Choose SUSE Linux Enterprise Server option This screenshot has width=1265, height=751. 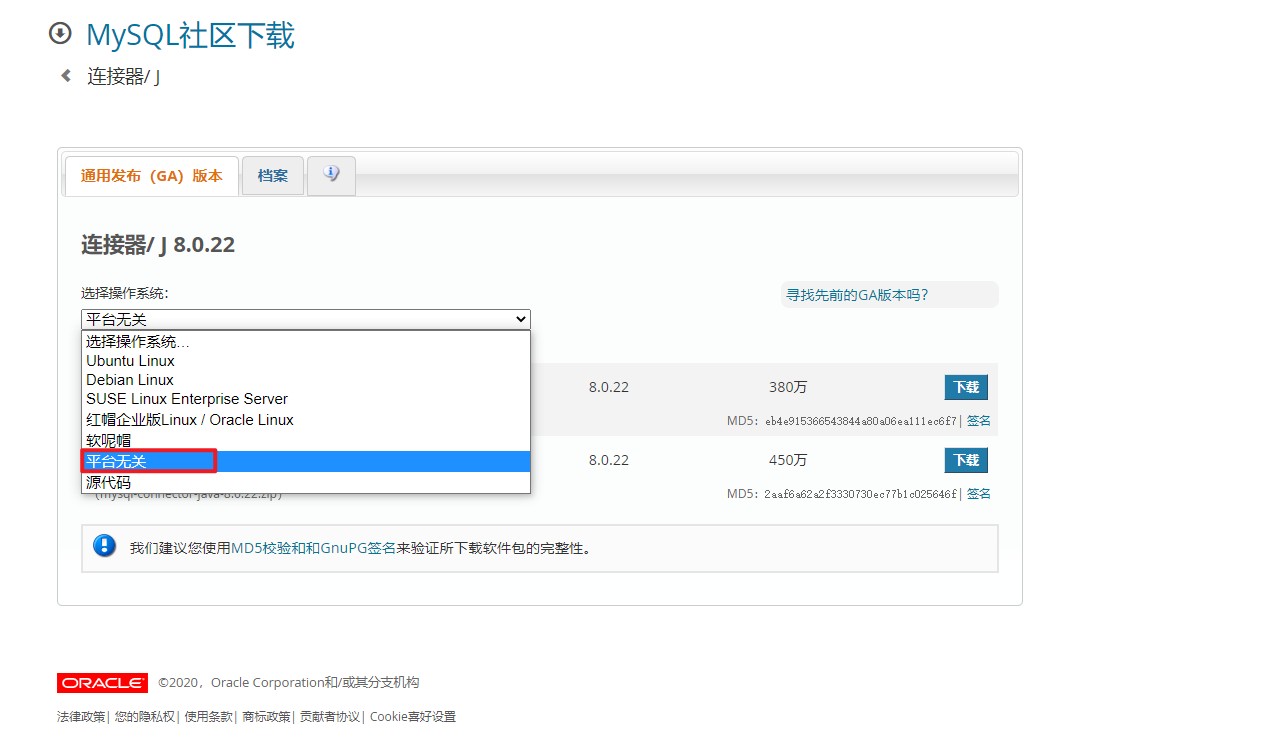coord(306,399)
